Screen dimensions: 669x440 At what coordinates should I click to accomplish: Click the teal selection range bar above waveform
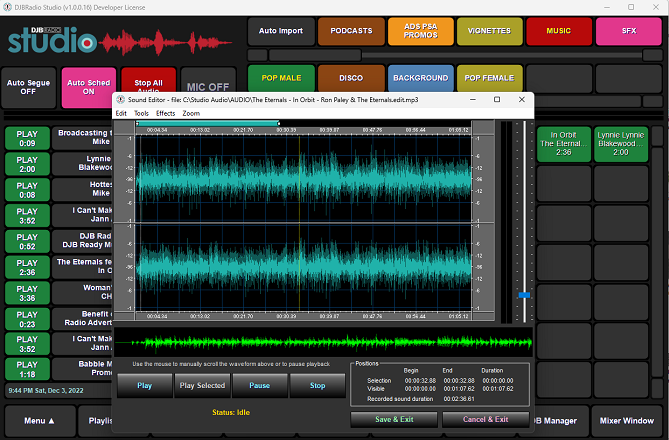point(208,124)
